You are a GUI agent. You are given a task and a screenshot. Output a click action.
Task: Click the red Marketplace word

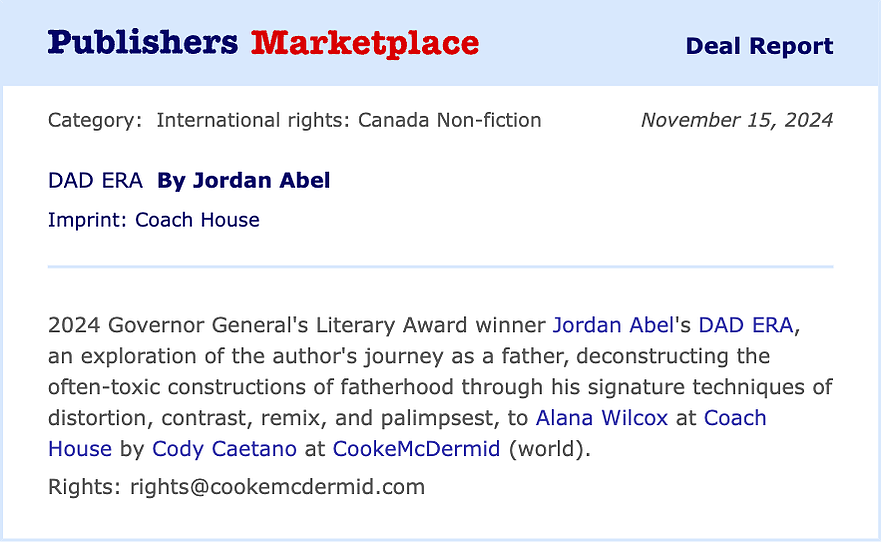point(365,43)
